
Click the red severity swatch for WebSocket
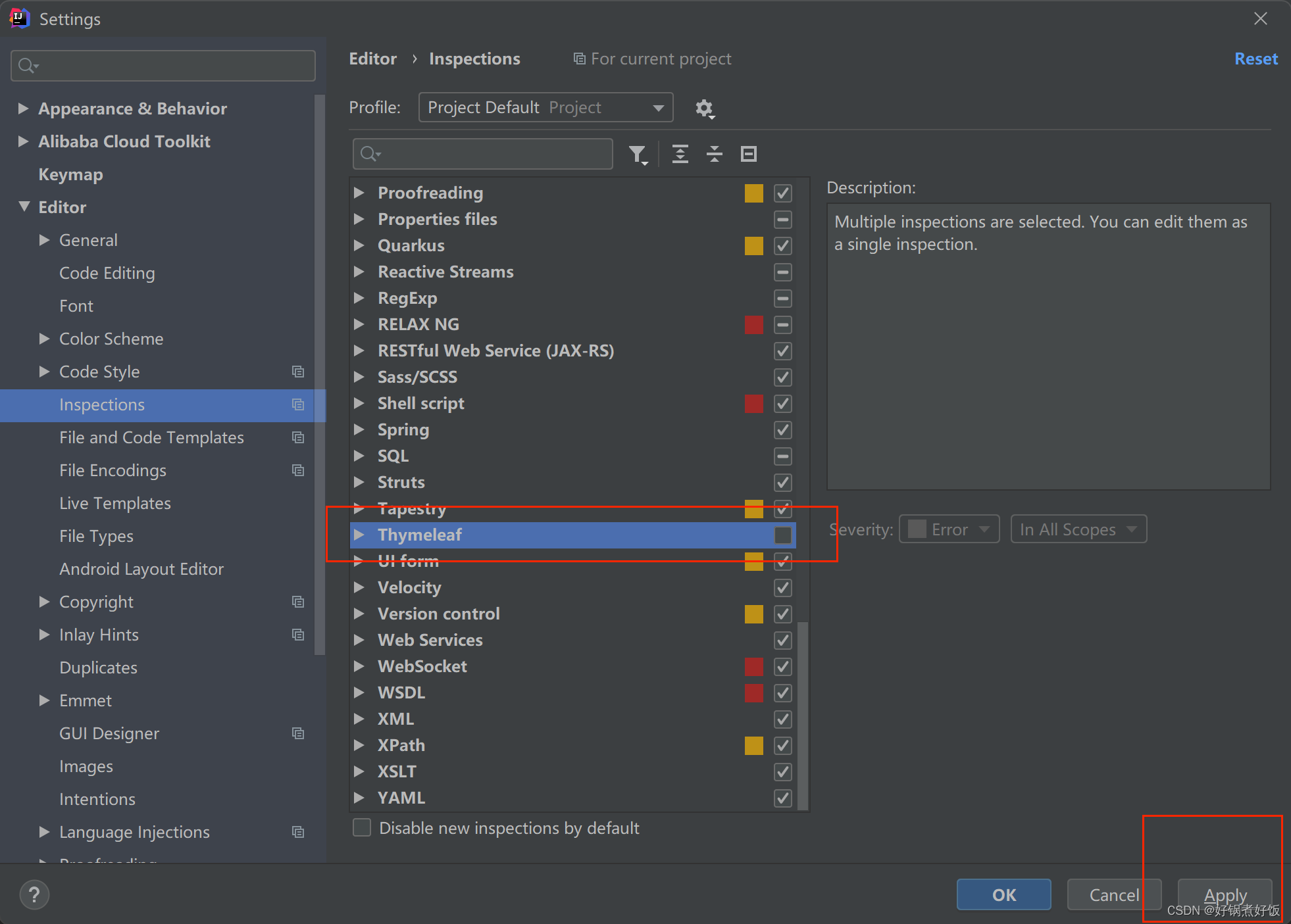(x=753, y=667)
